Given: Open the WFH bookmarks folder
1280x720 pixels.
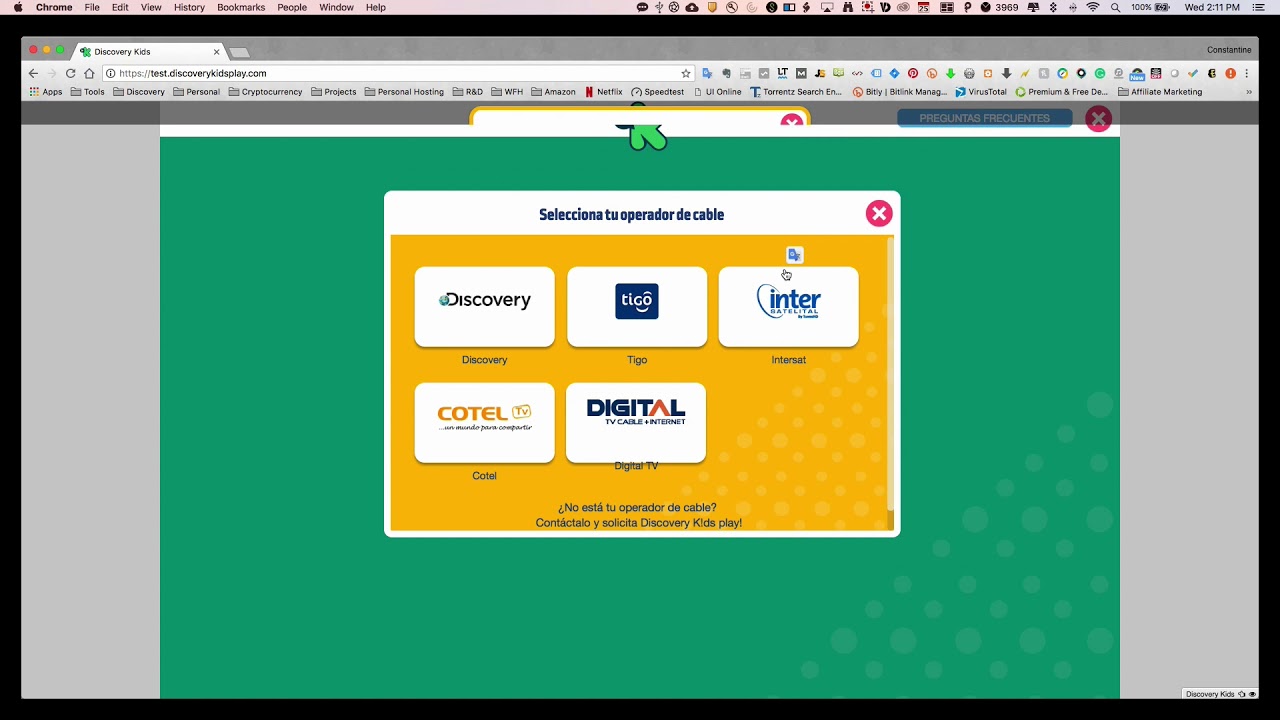Looking at the screenshot, I should (x=507, y=92).
